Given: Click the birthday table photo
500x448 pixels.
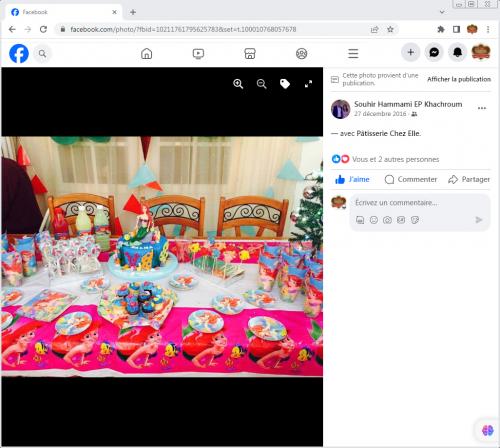Looking at the screenshot, I should (162, 256).
